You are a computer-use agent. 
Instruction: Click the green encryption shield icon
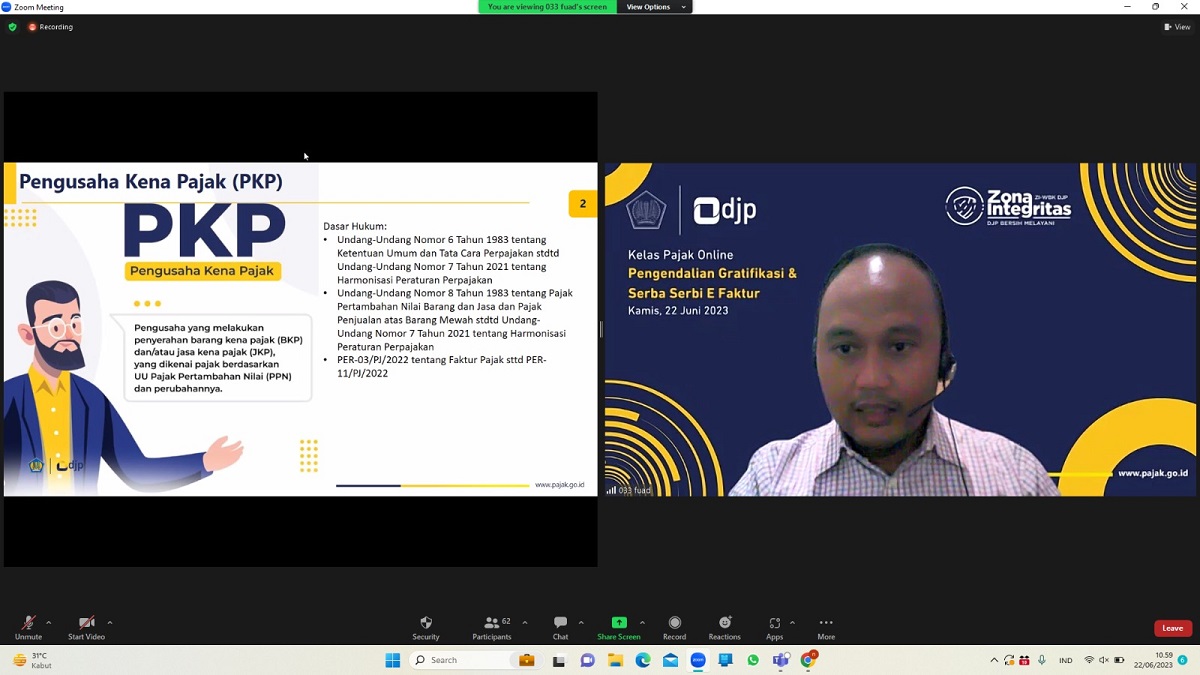click(x=13, y=27)
